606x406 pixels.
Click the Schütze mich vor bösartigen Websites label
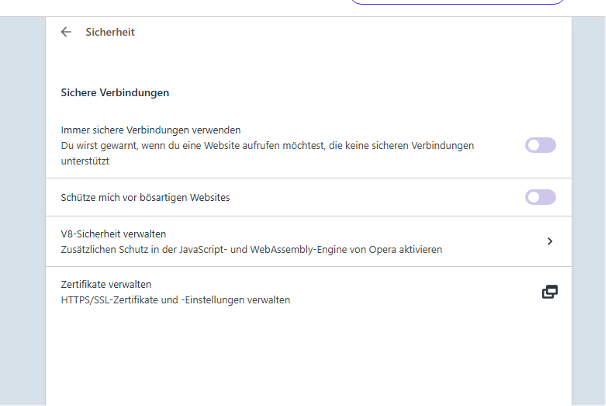coord(146,197)
